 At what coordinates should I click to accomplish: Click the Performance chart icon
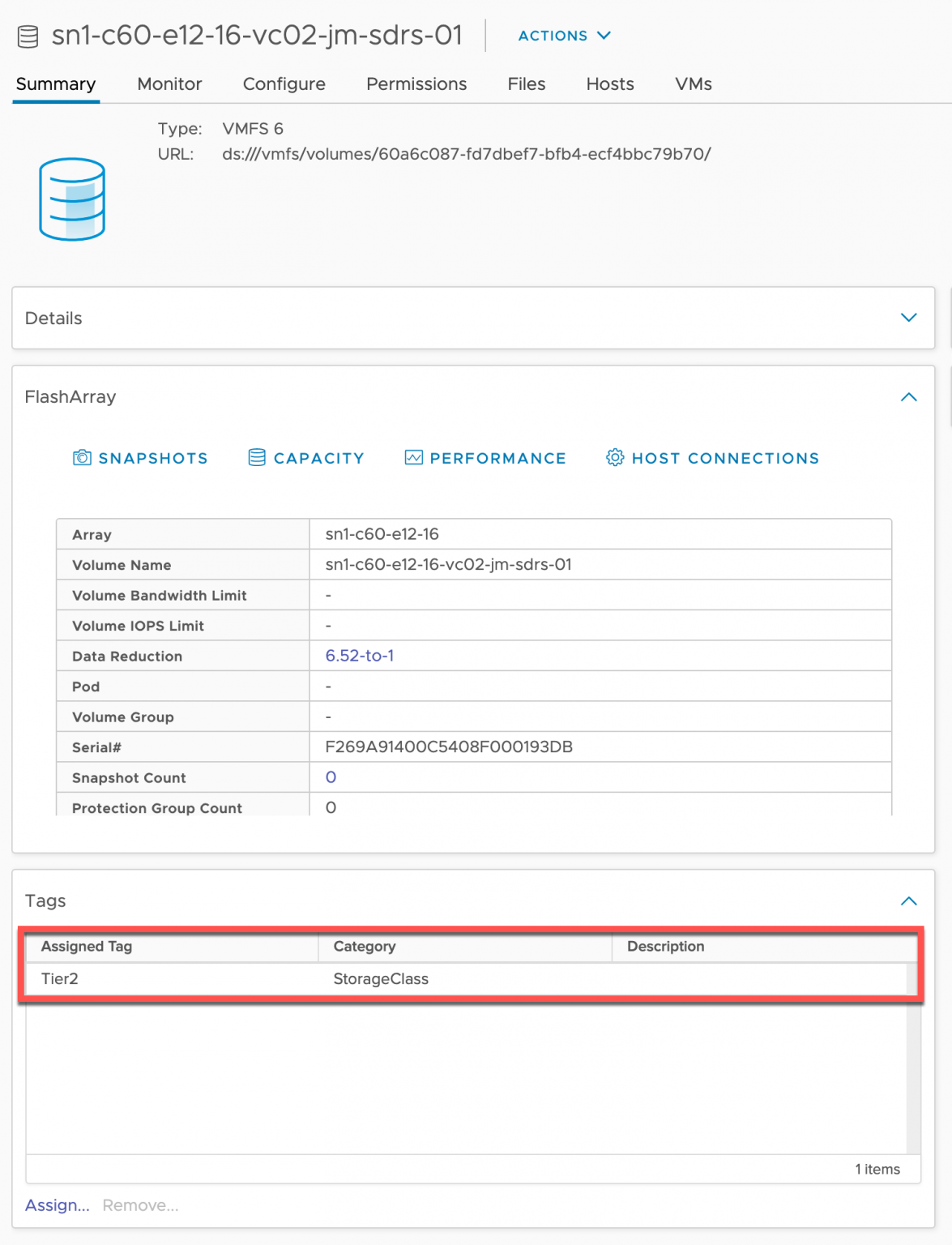[413, 458]
